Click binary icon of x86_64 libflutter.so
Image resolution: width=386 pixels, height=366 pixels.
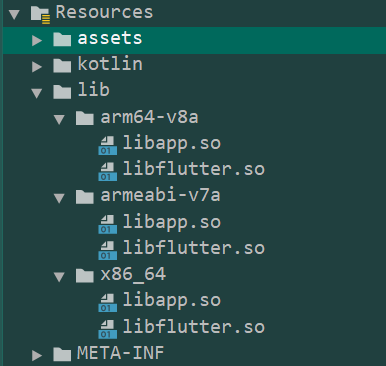(x=108, y=329)
